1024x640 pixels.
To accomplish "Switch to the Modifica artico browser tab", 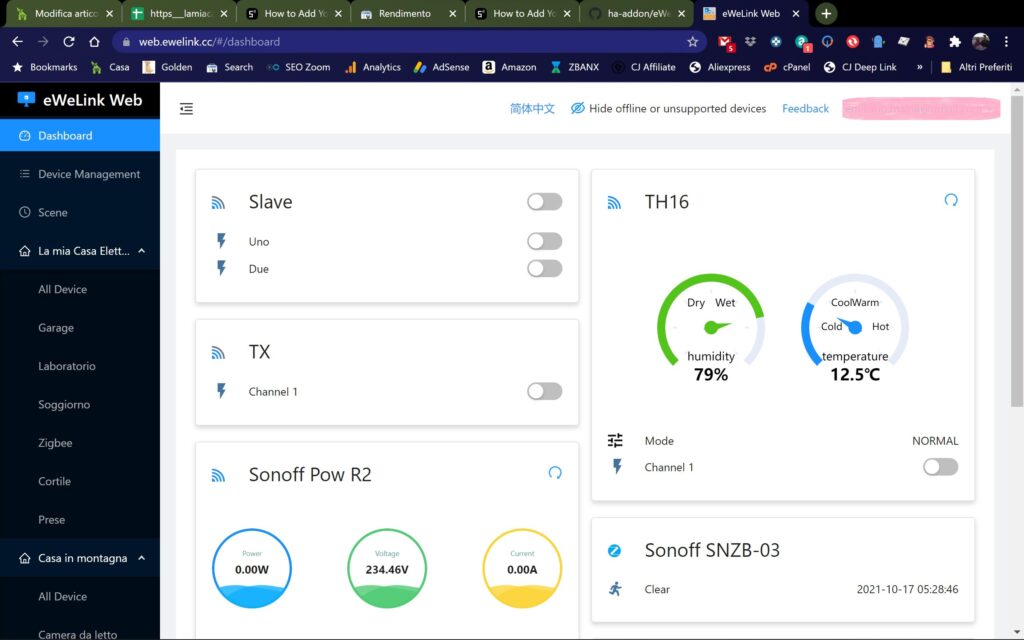I will coord(64,13).
